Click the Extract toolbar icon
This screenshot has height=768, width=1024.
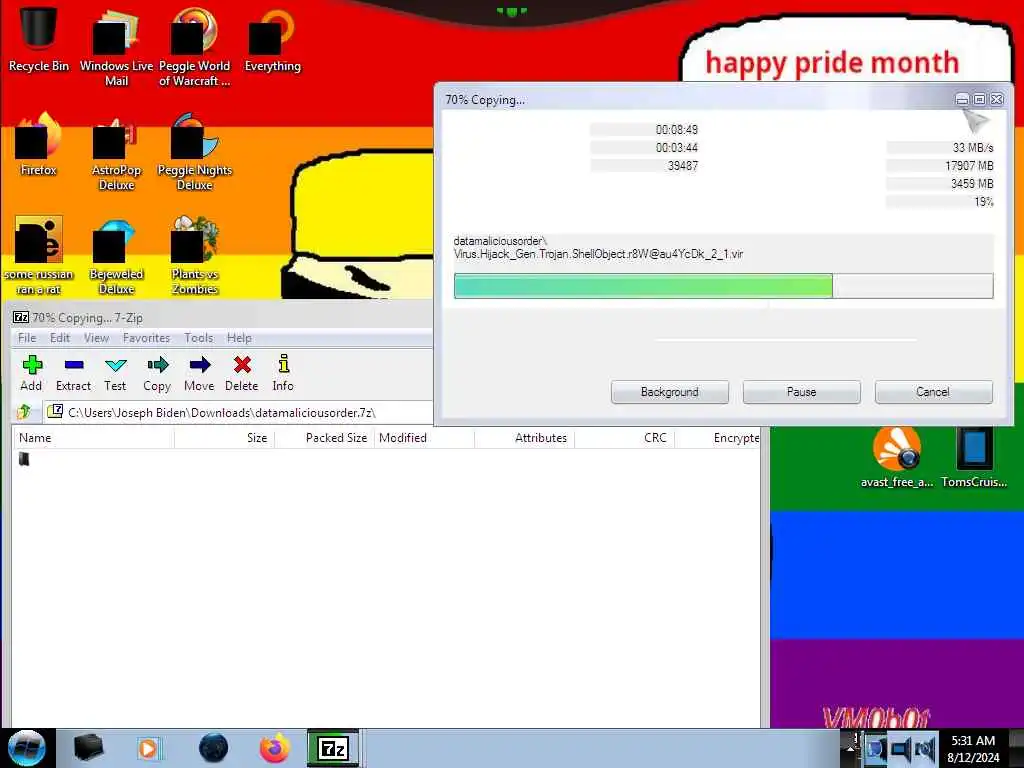click(73, 373)
